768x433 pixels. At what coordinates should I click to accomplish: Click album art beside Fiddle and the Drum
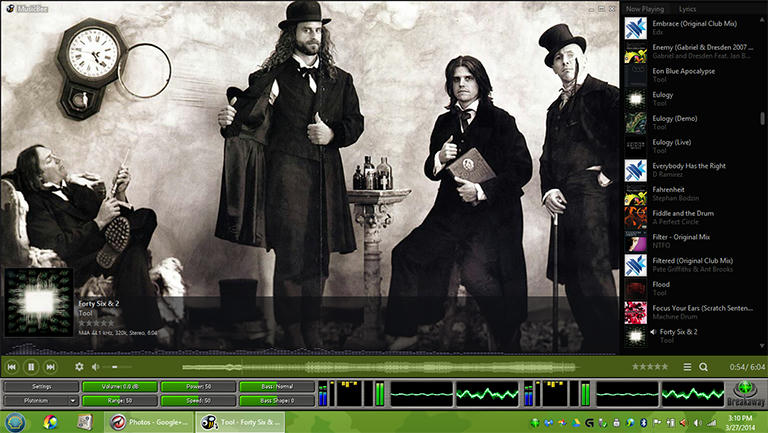635,217
